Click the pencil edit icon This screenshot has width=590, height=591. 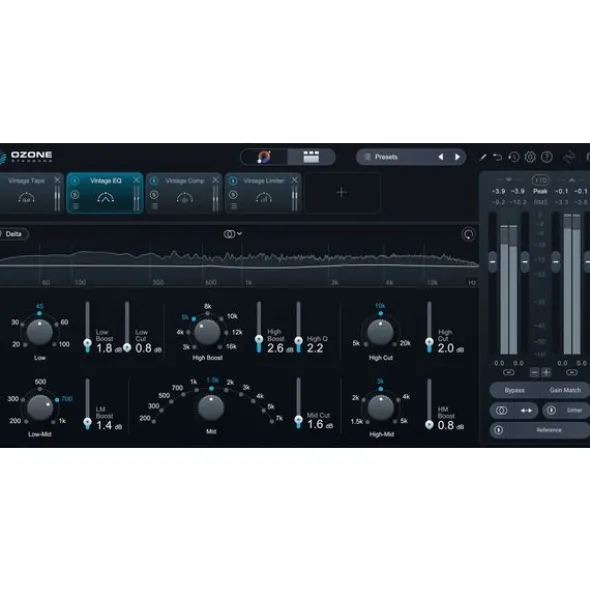483,157
